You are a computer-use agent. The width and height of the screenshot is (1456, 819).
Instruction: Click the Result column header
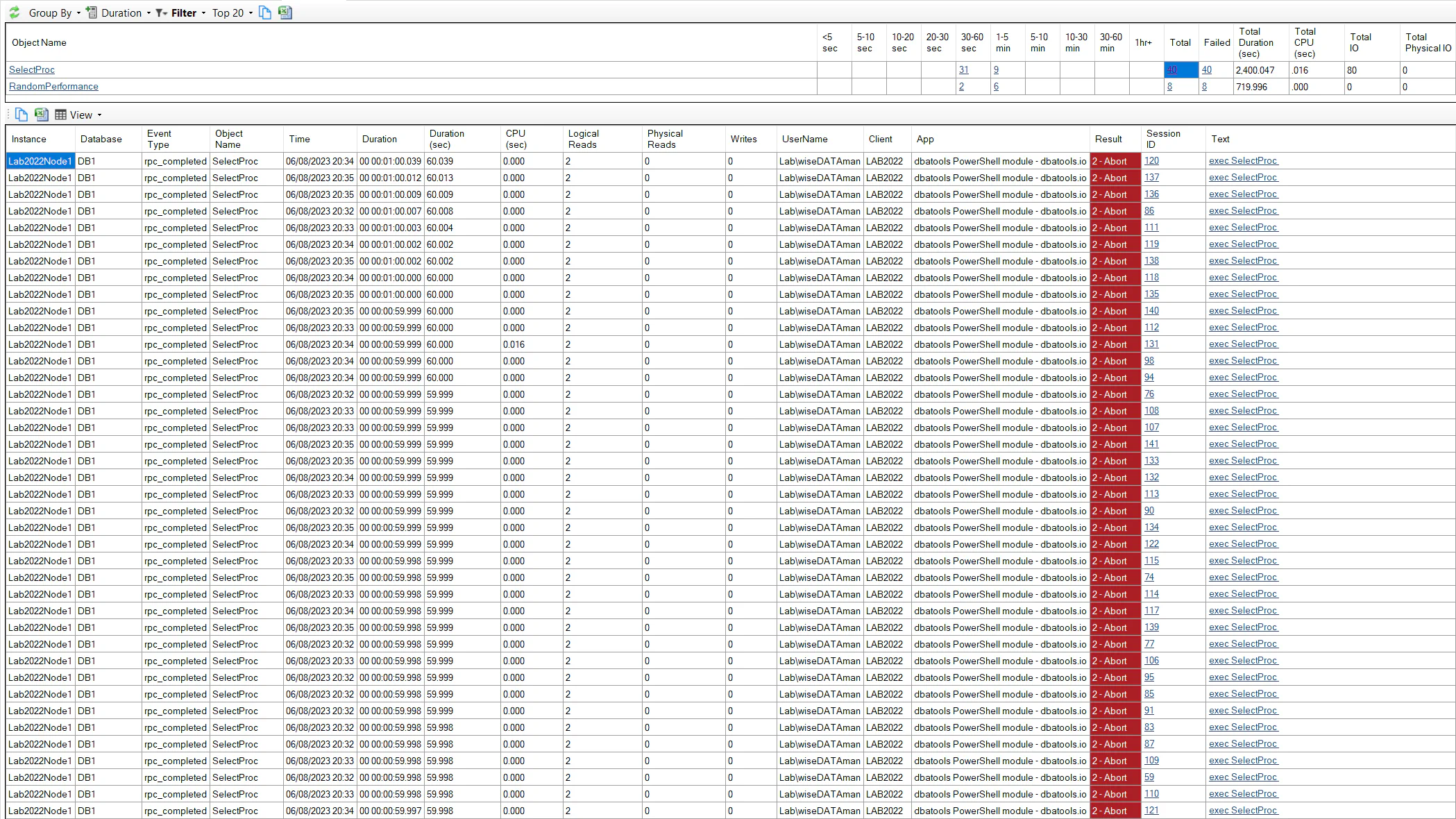click(x=1108, y=139)
